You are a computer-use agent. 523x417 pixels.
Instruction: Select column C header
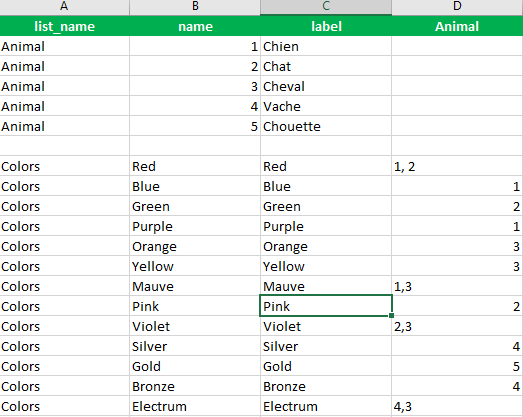click(x=326, y=7)
